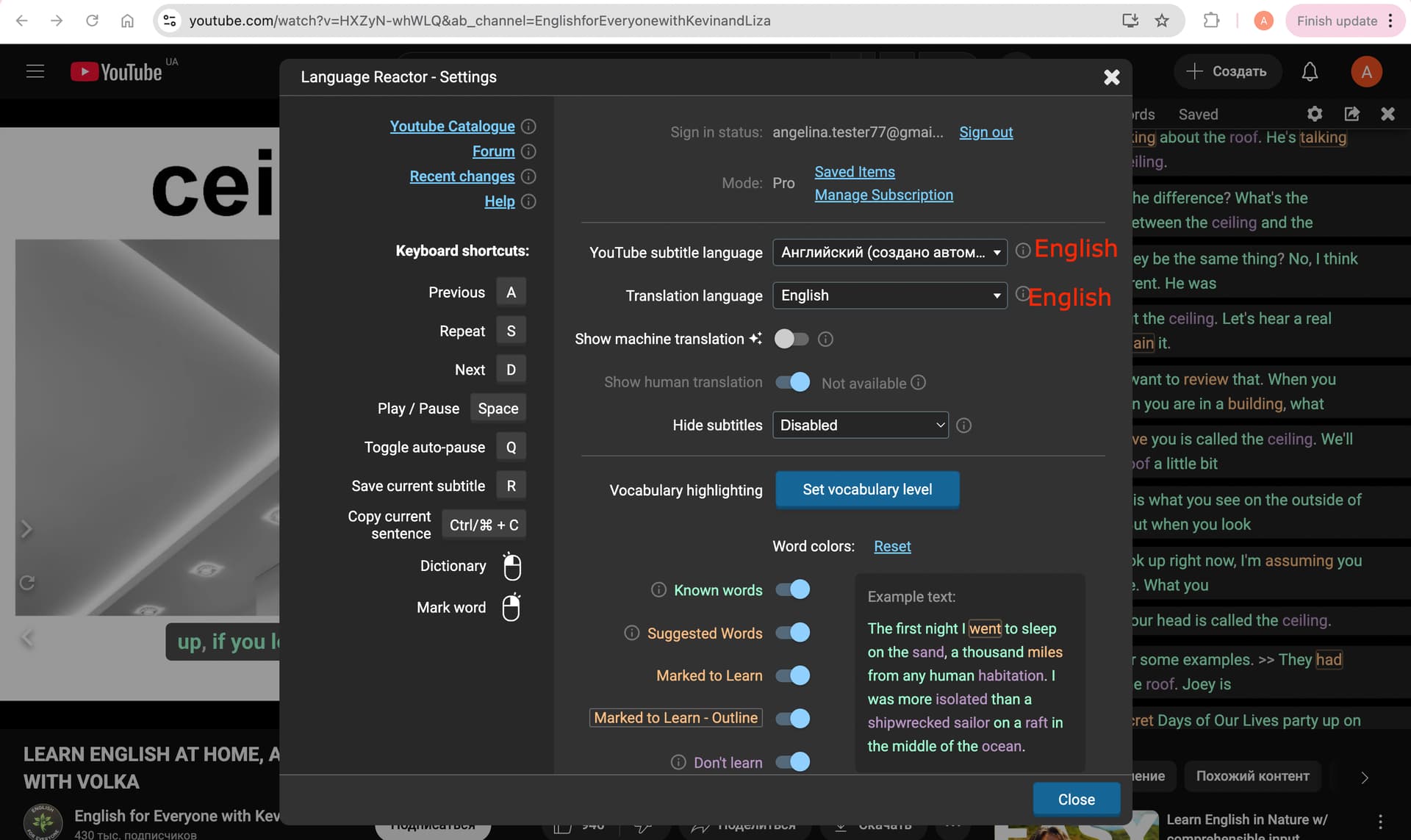The height and width of the screenshot is (840, 1411).
Task: Click info icon next to machine translation toggle
Action: (825, 340)
